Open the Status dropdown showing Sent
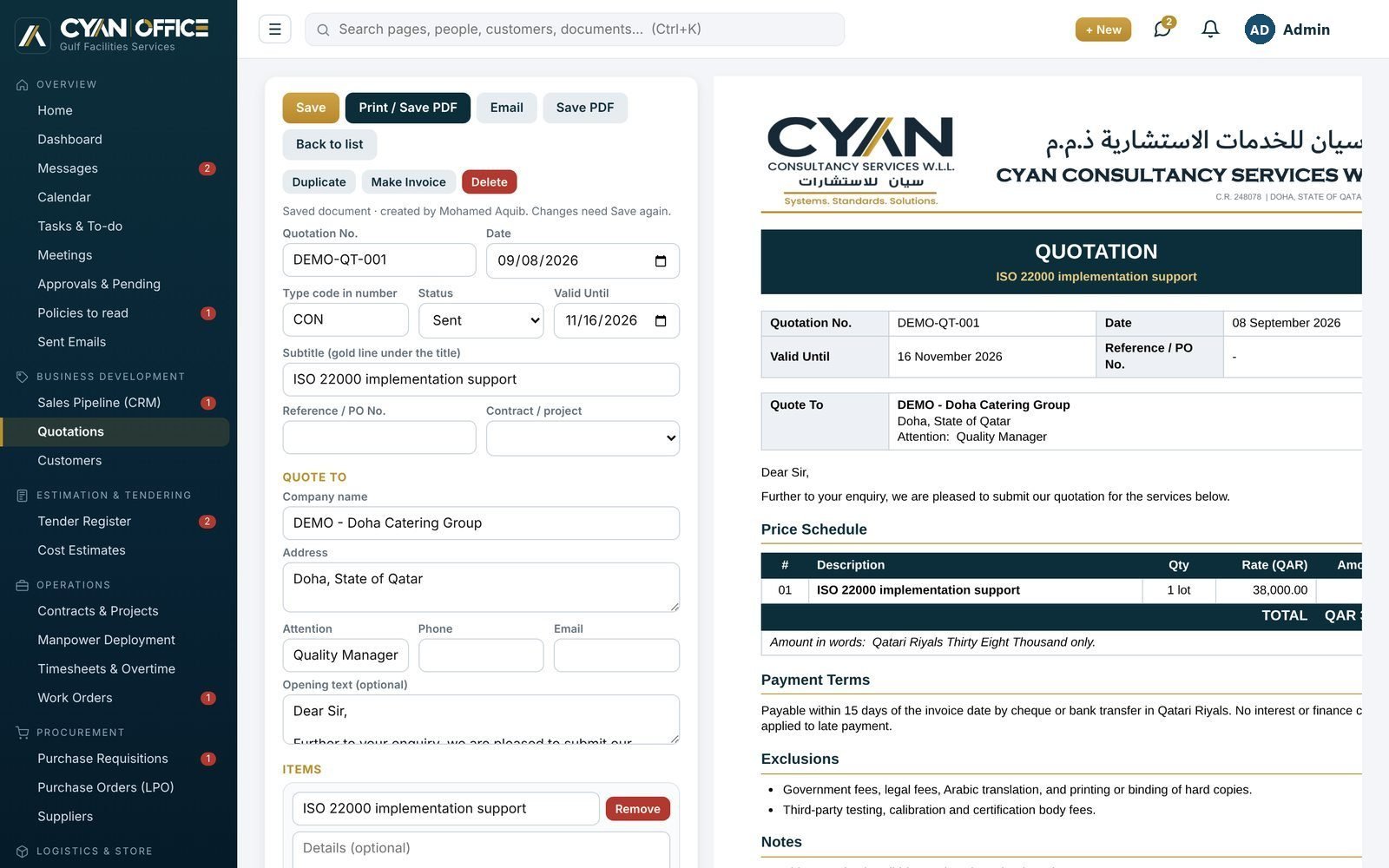This screenshot has height=868, width=1389. coord(481,320)
